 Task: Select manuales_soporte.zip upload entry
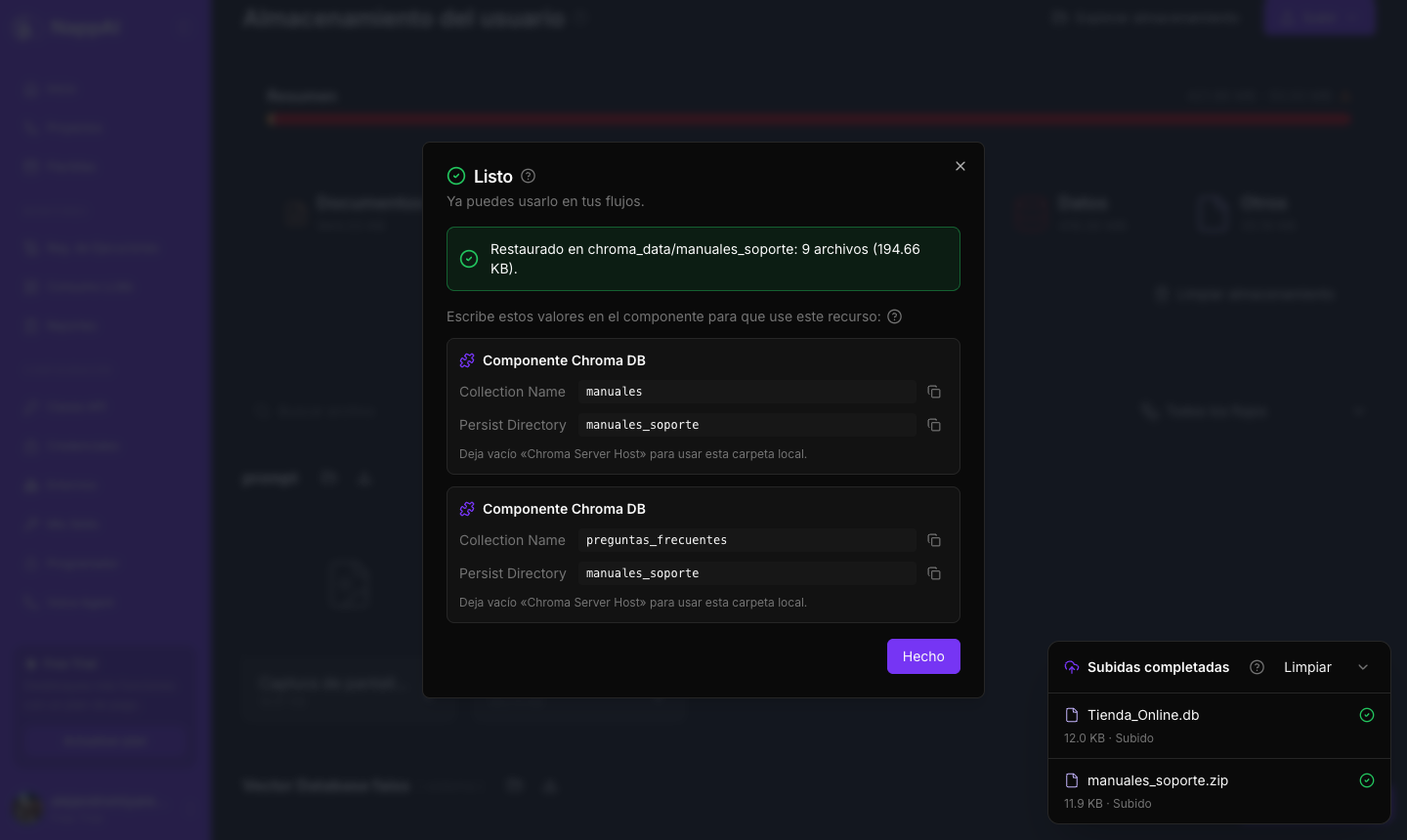click(1219, 791)
